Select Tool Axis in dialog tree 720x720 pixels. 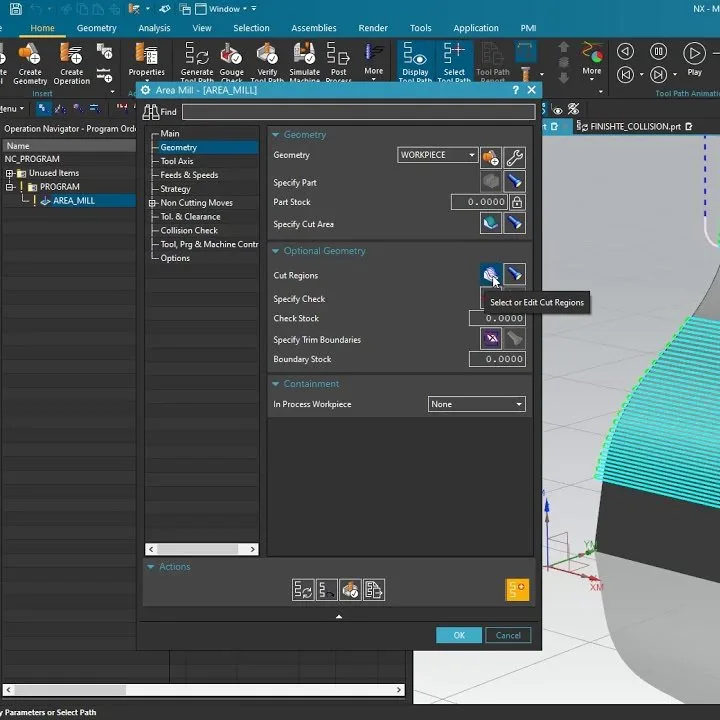click(x=177, y=161)
